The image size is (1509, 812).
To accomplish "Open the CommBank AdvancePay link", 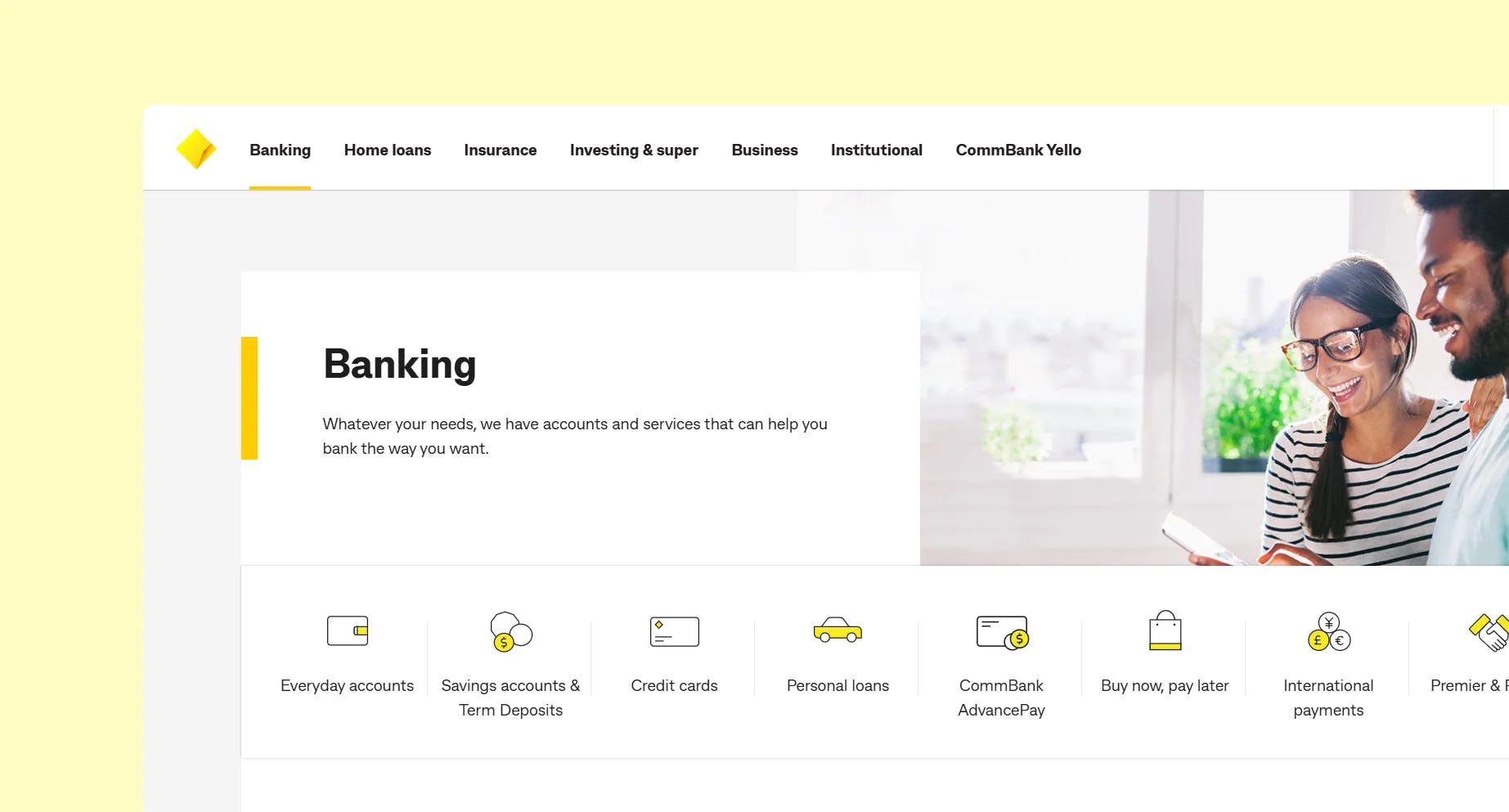I will coord(1001,698).
